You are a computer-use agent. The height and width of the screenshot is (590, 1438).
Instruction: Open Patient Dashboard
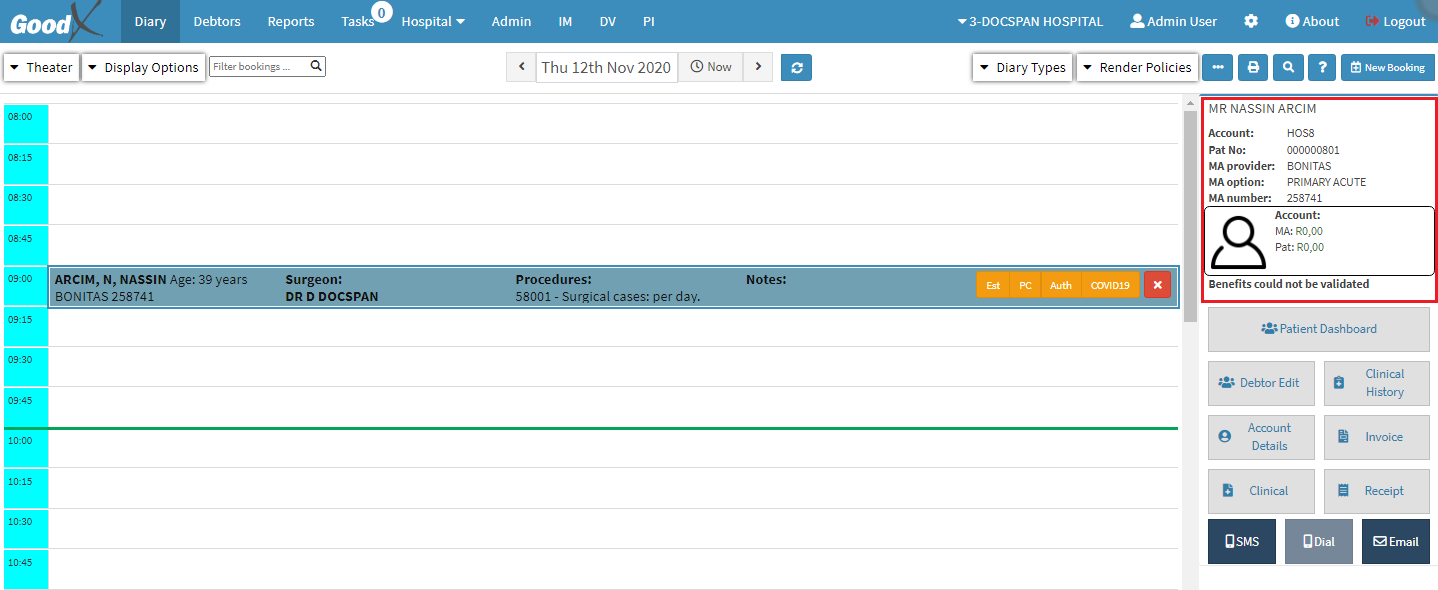click(x=1318, y=329)
